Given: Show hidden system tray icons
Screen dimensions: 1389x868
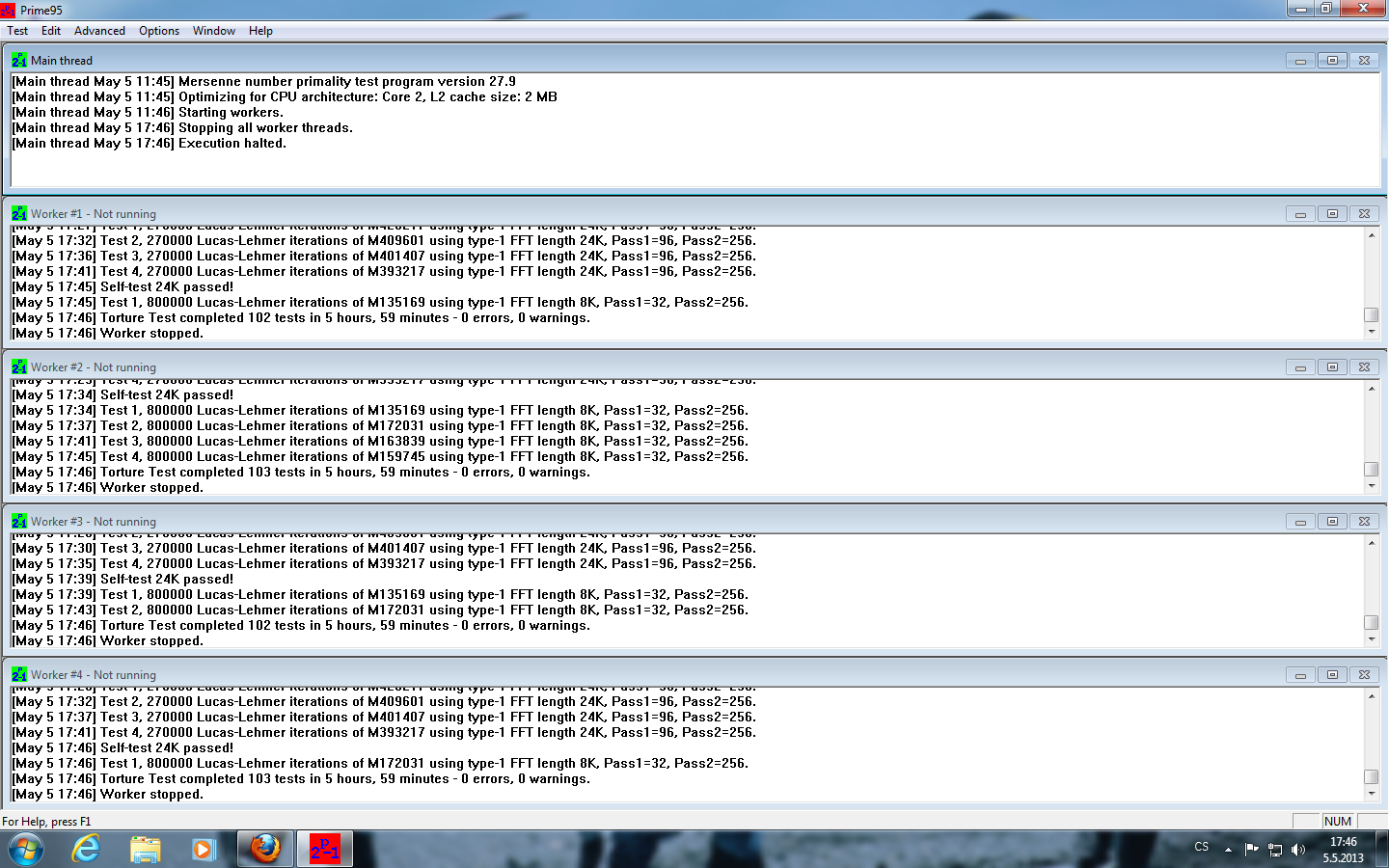Looking at the screenshot, I should 1228,850.
